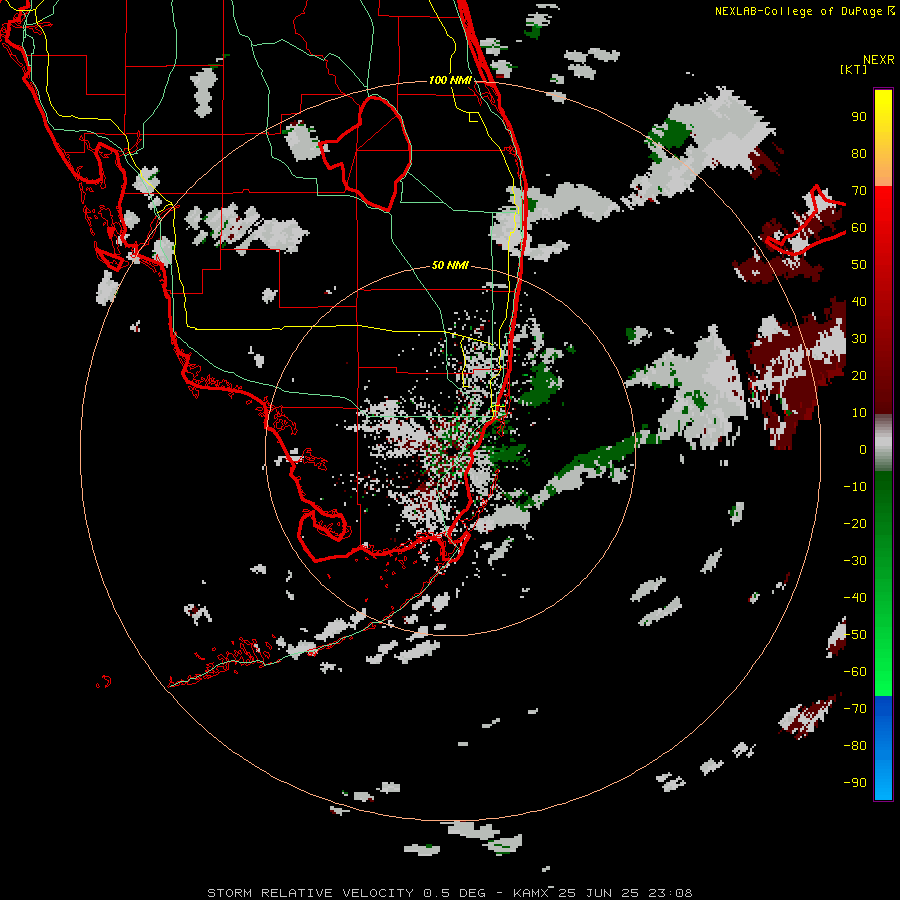Click the positive 90 knot scale label
This screenshot has width=900, height=900.
[x=859, y=117]
